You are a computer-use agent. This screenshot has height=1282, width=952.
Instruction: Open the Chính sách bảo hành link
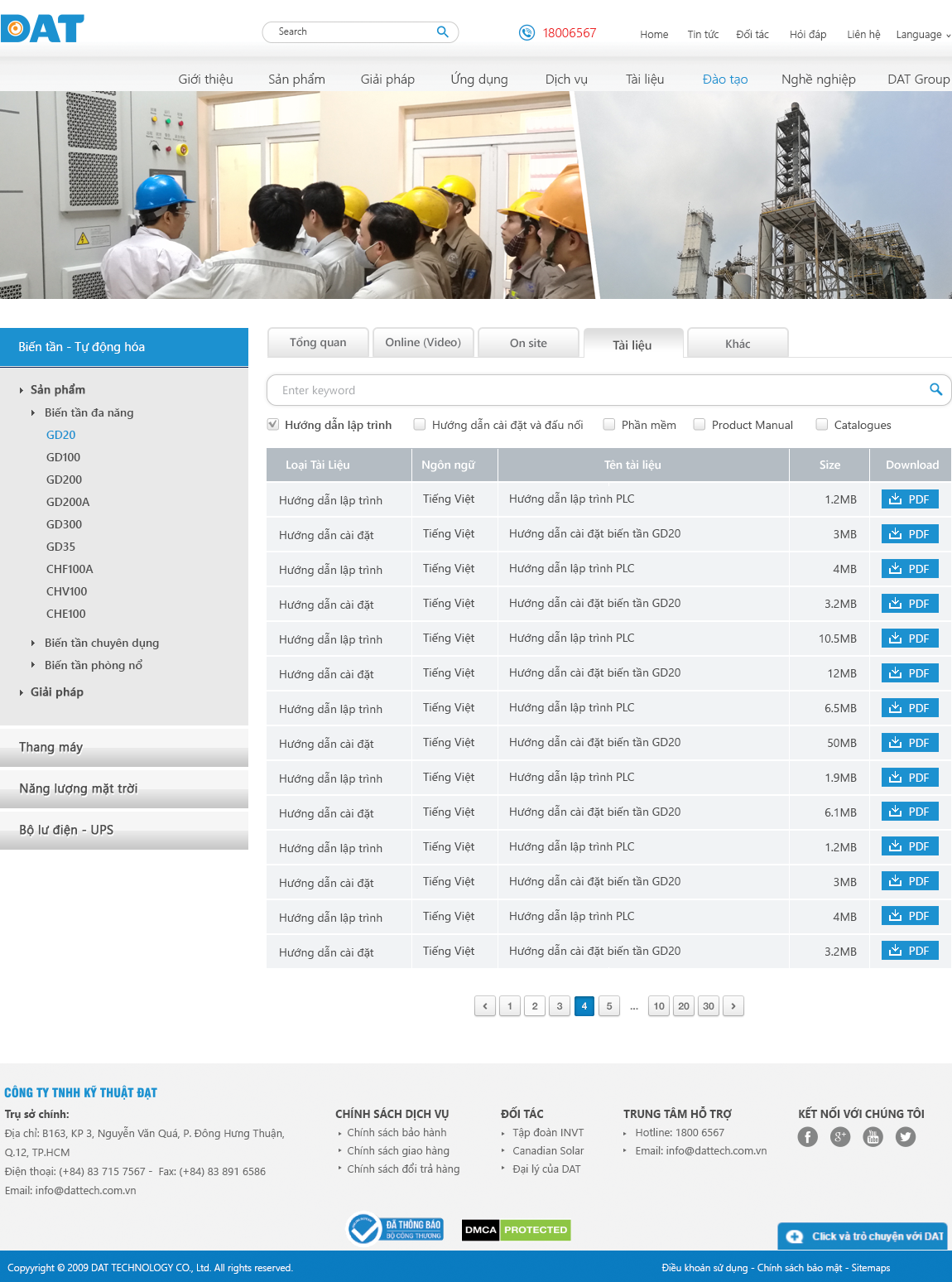pos(397,1132)
